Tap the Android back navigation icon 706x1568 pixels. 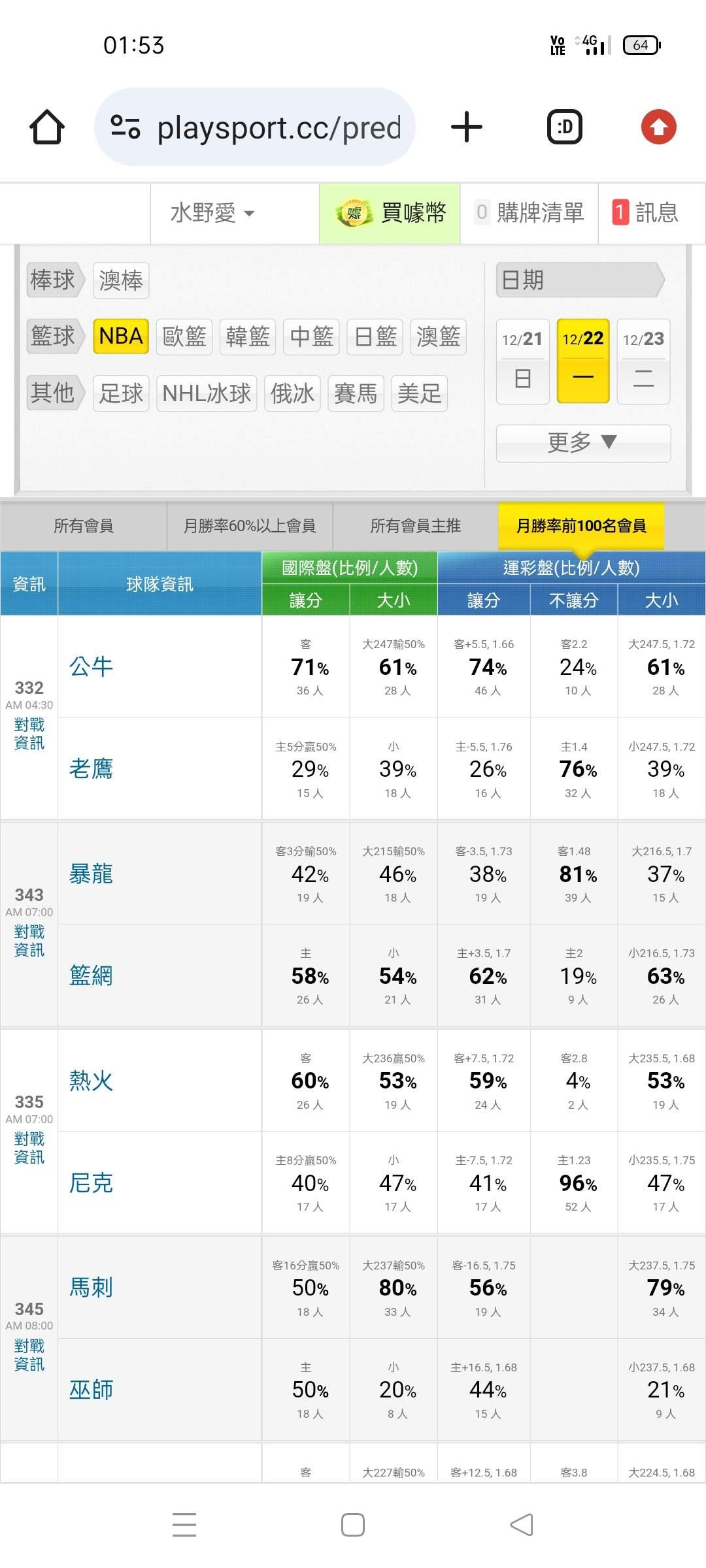(x=522, y=1525)
